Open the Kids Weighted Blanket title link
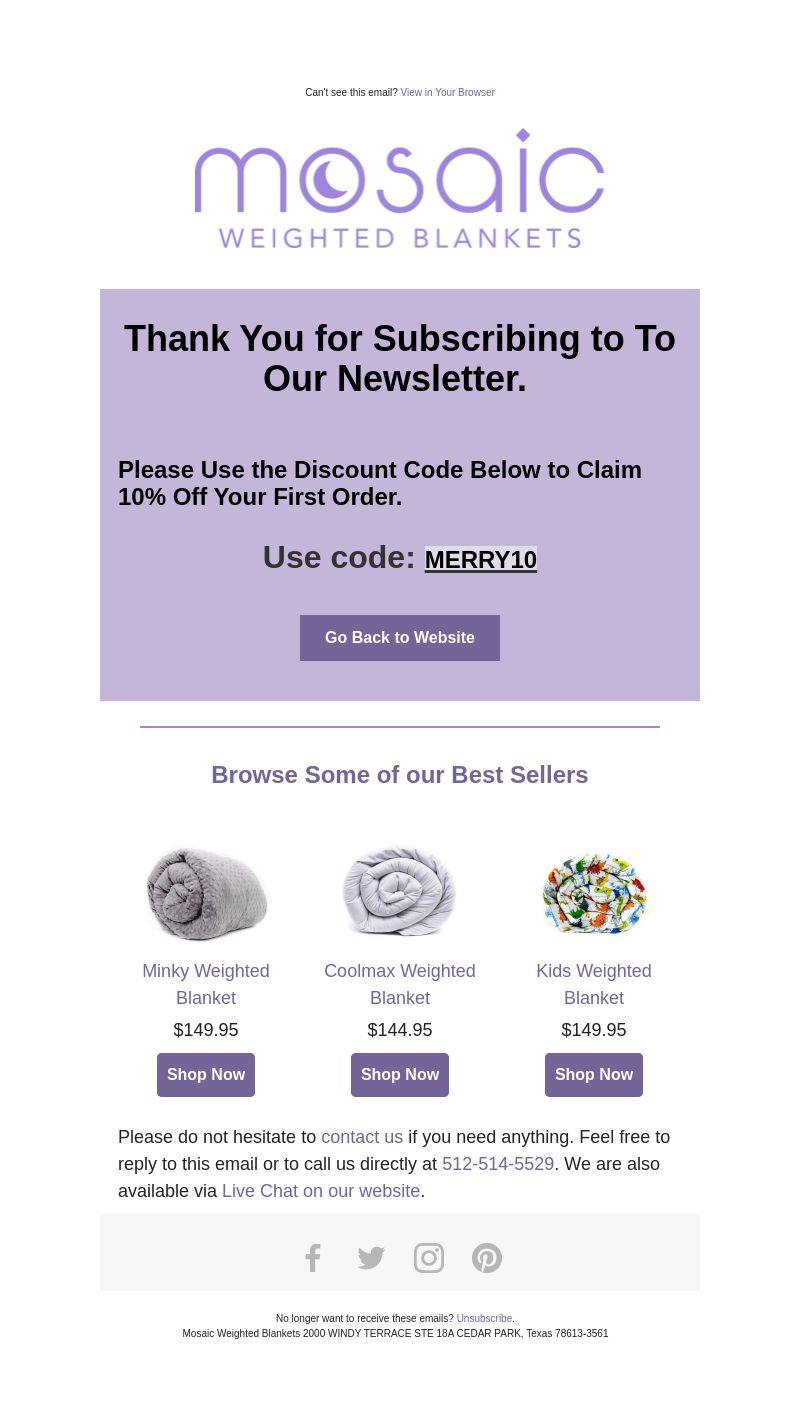 pyautogui.click(x=594, y=984)
